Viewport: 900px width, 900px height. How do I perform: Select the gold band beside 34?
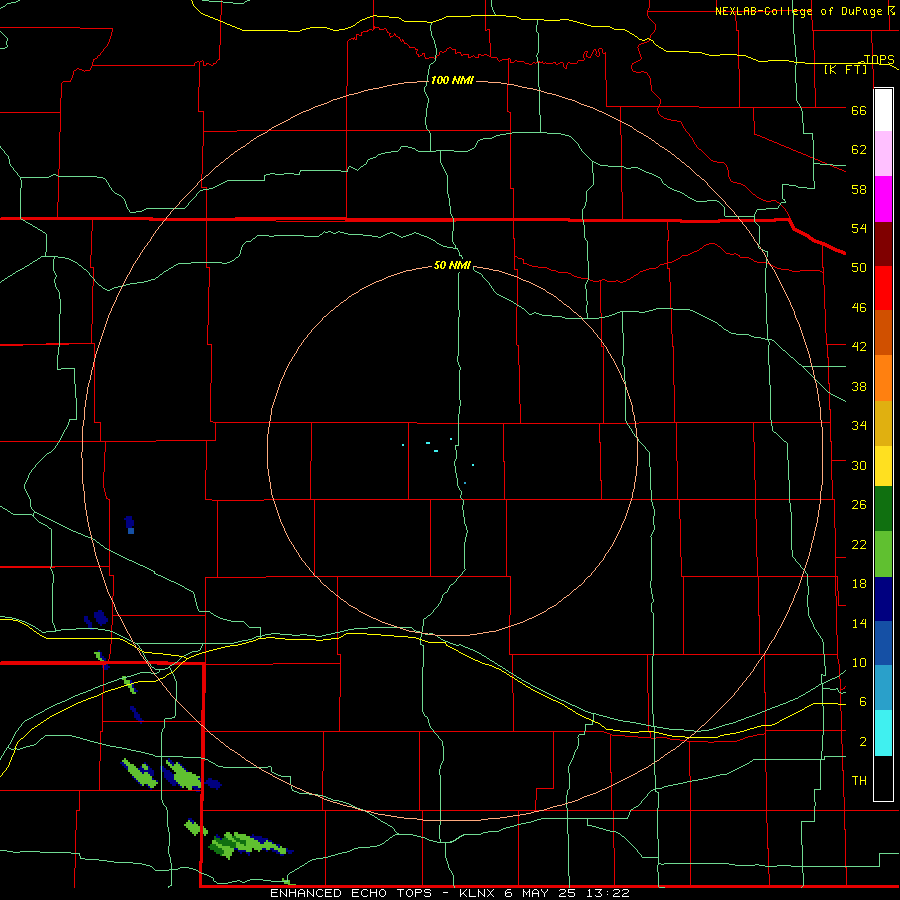(883, 422)
